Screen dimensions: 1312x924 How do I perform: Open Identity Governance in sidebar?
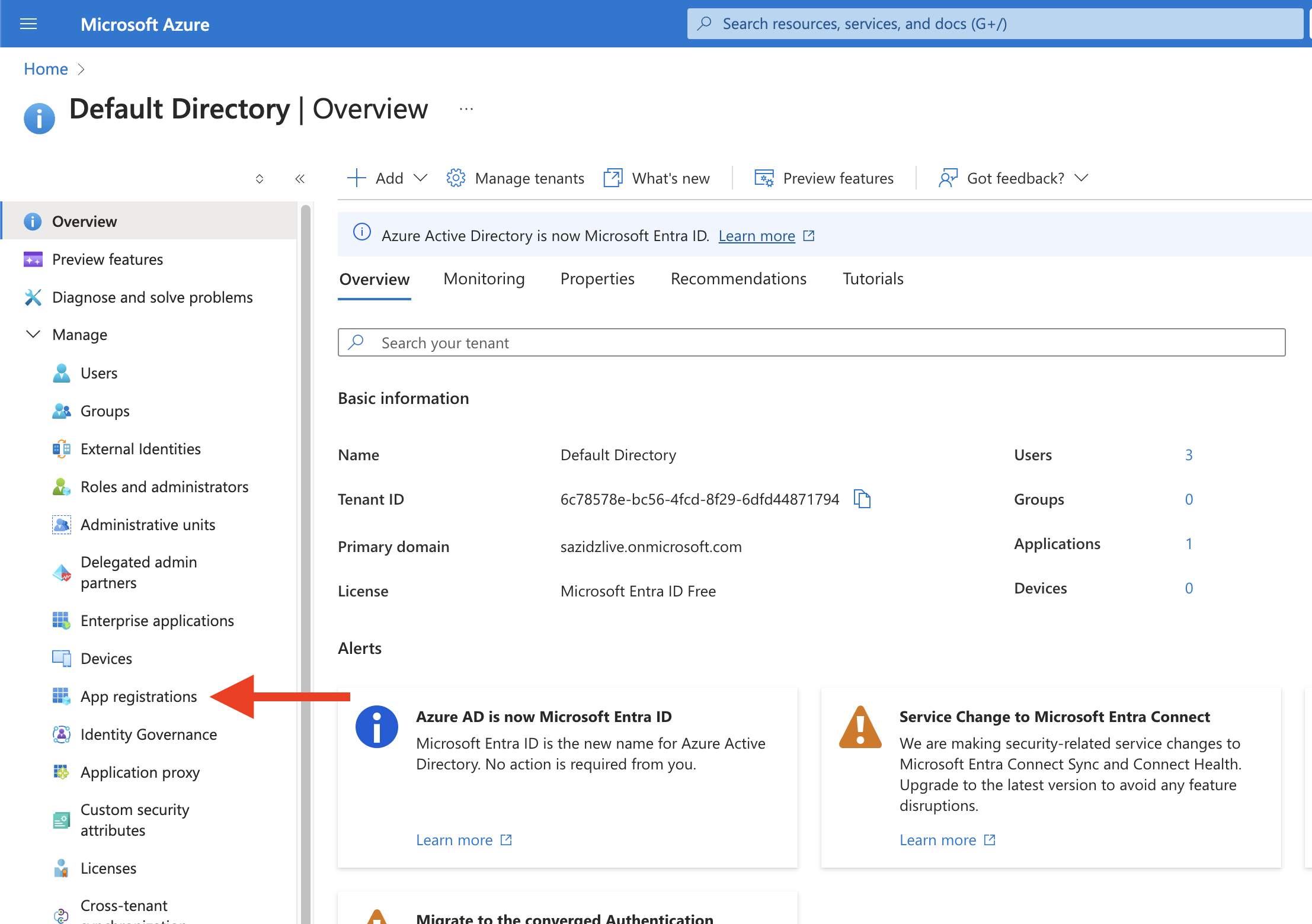[149, 734]
